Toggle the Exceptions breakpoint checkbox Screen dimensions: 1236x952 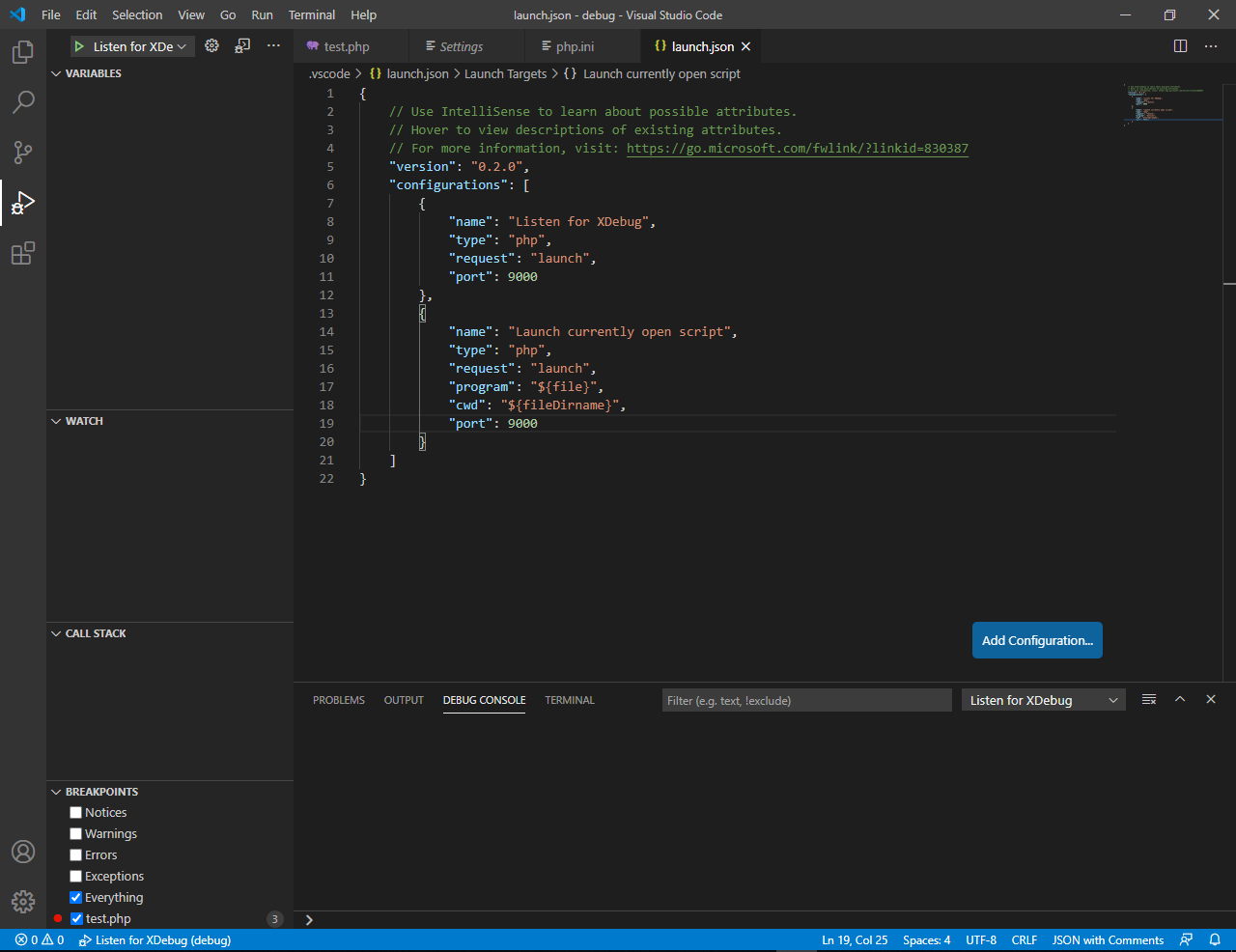(x=76, y=877)
